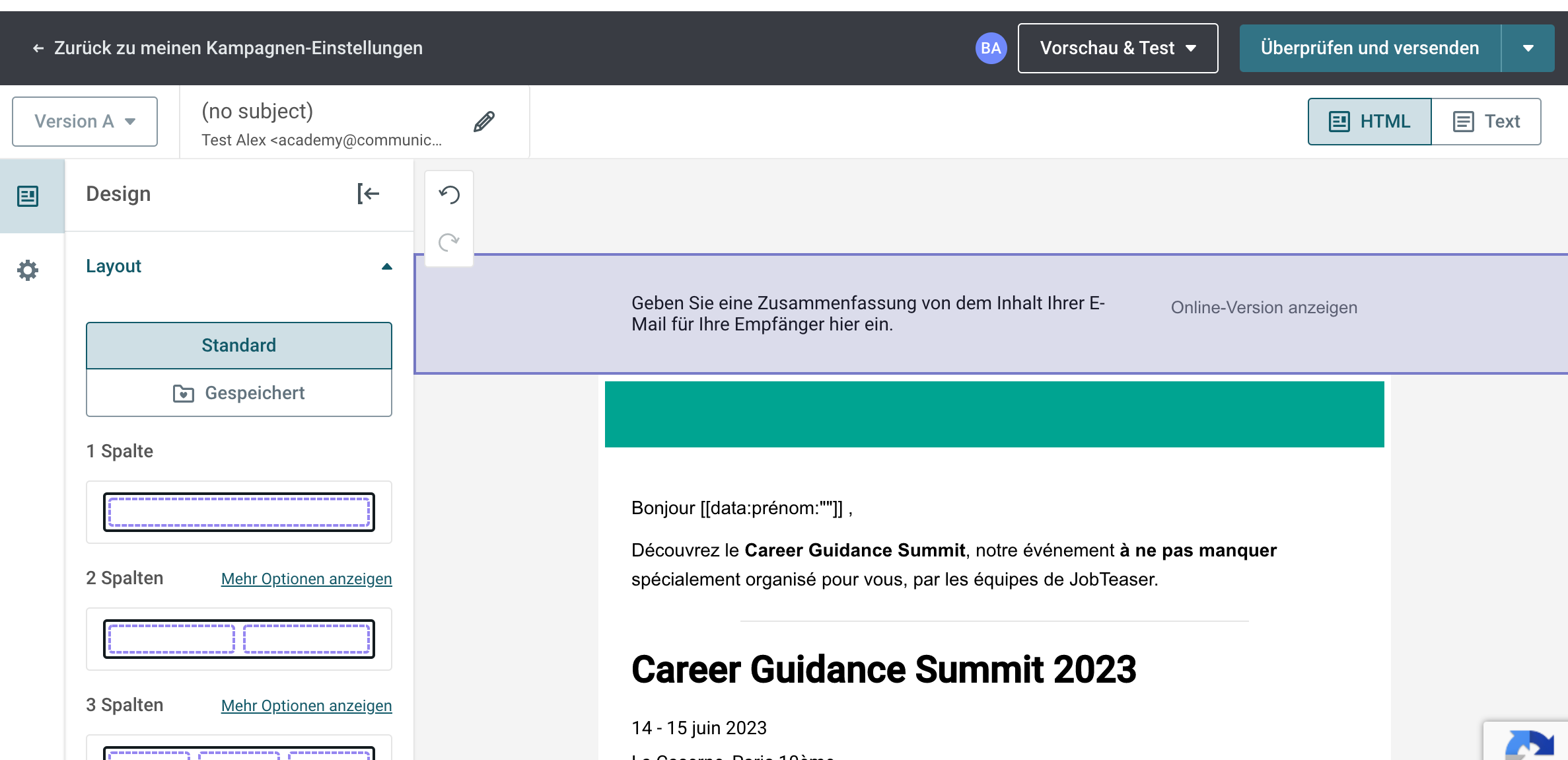Select the 1 Spalte layout thumbnail
Viewport: 1568px width, 760px height.
pos(239,512)
